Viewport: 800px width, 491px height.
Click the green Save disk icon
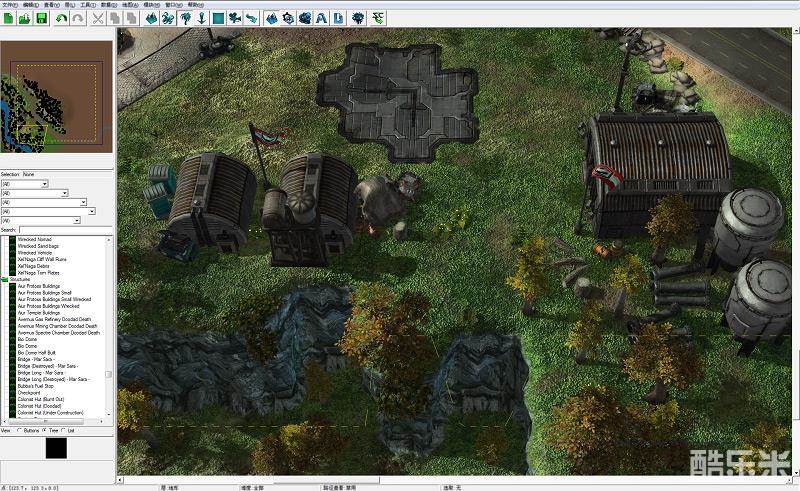click(x=41, y=18)
